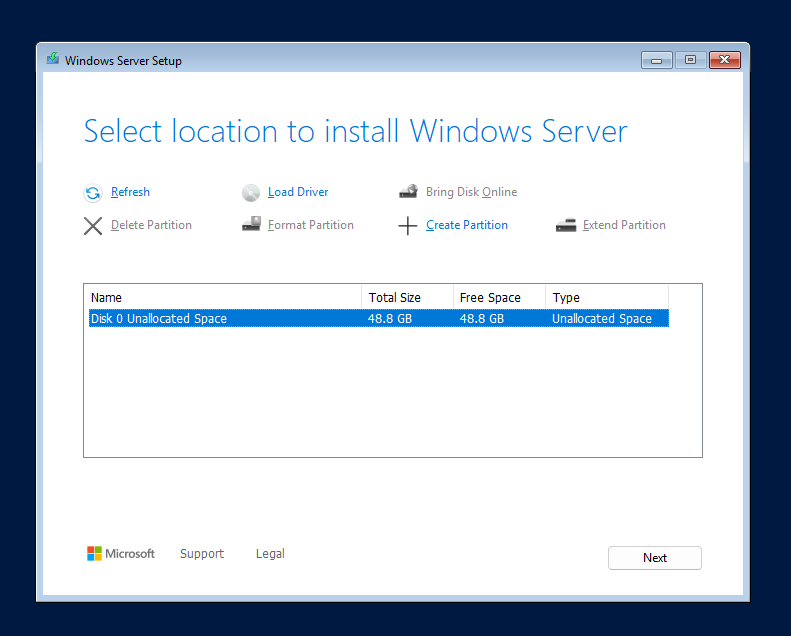Click the Type column header
Viewport: 791px width, 636px height.
(607, 298)
